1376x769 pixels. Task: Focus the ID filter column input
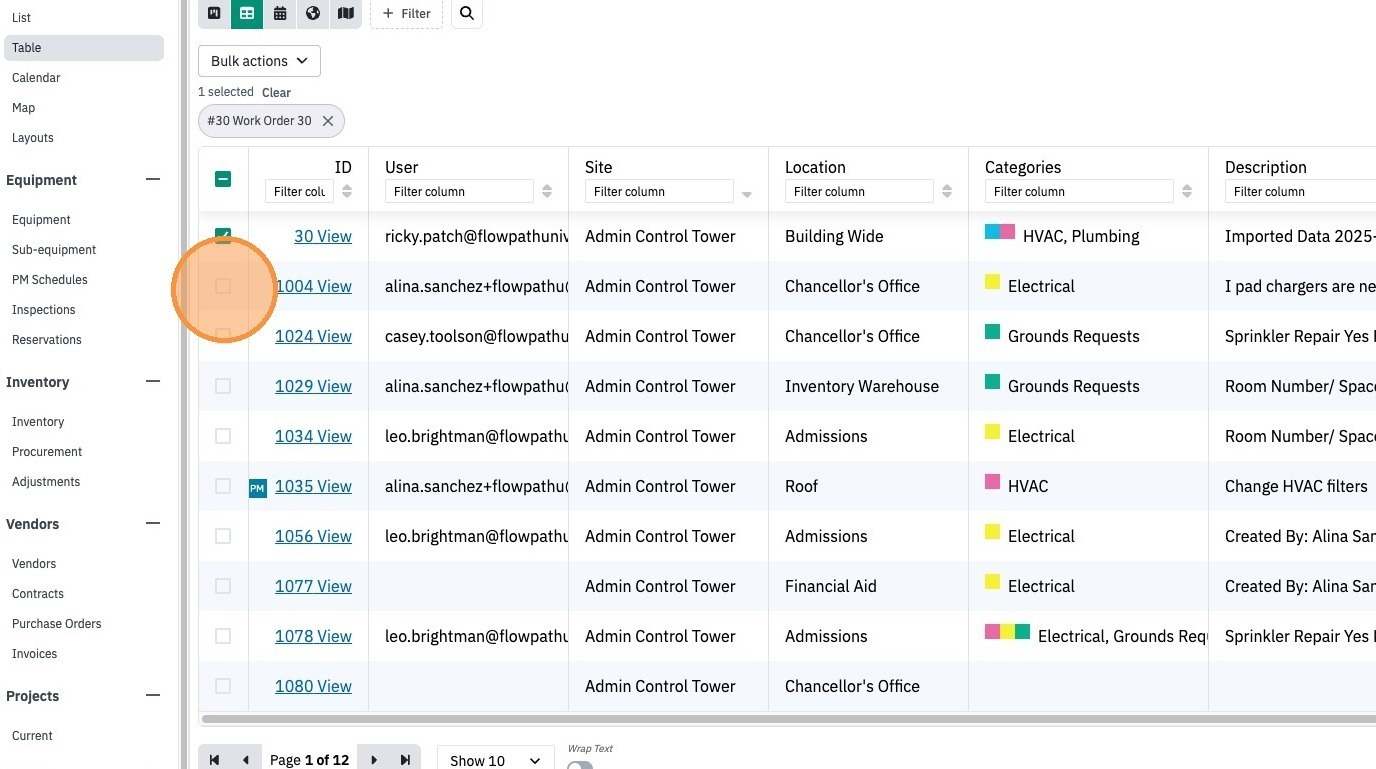point(299,191)
